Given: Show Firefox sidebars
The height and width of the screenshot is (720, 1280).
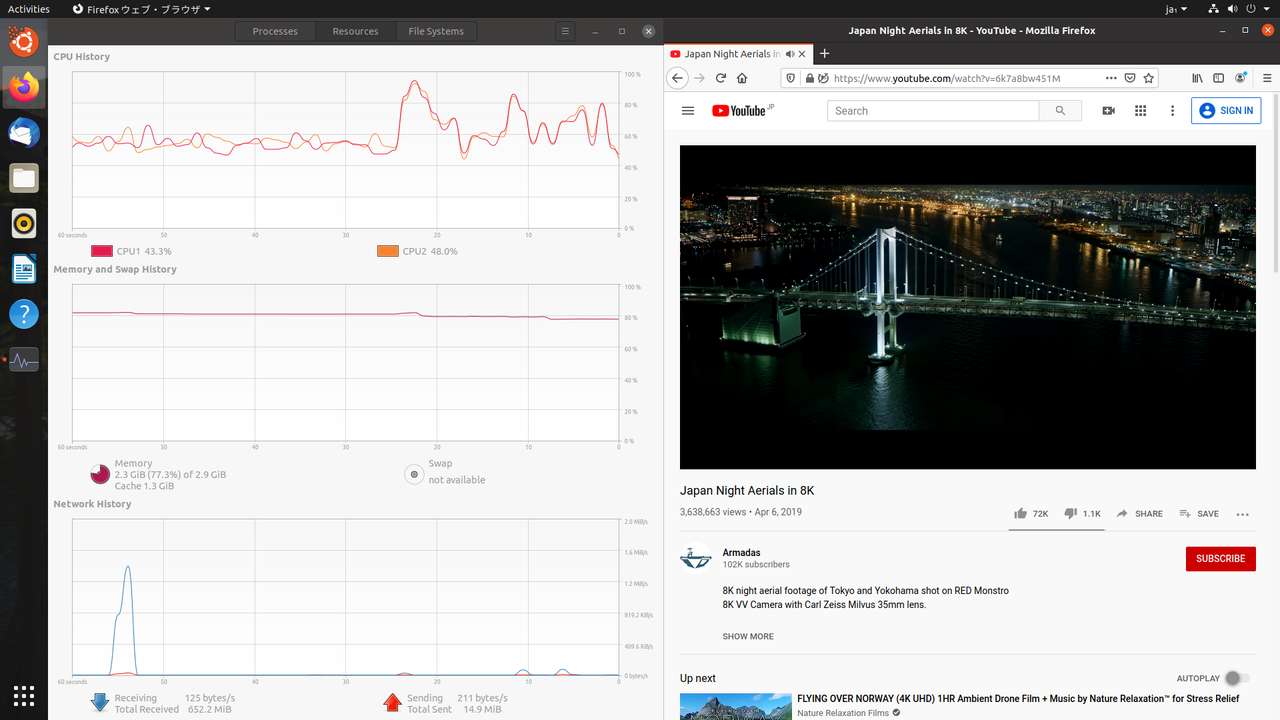Looking at the screenshot, I should (x=1218, y=78).
